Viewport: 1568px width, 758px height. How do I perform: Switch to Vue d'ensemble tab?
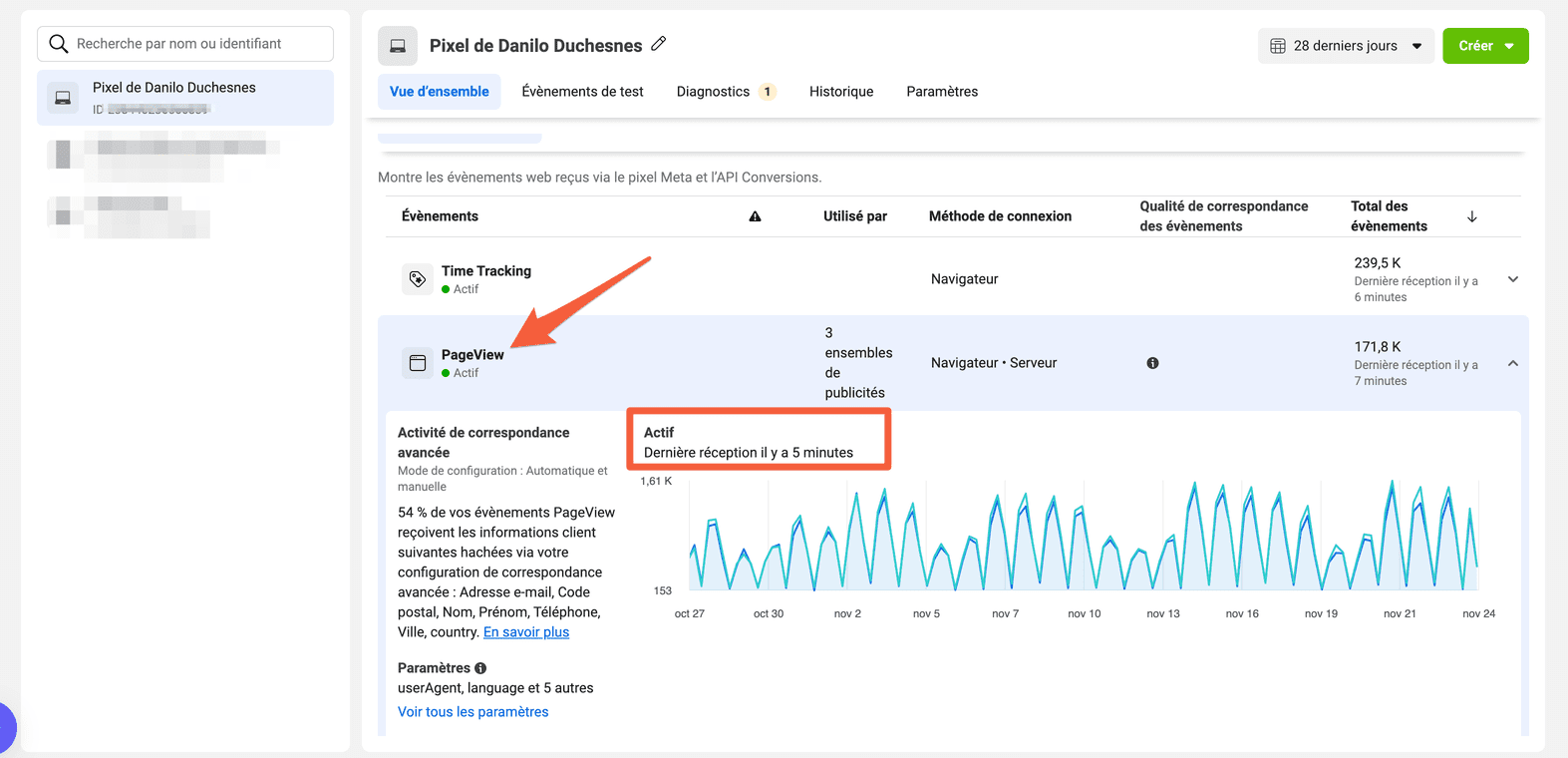coord(440,92)
